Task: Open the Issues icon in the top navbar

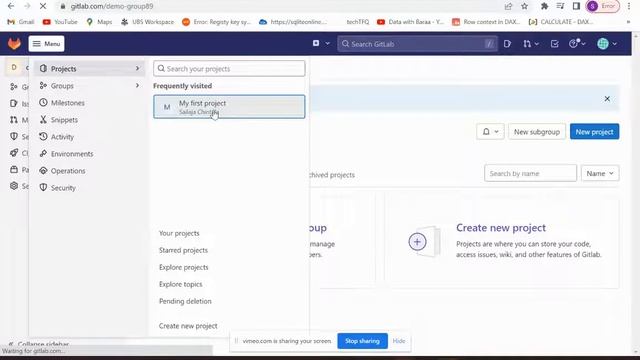Action: click(x=507, y=44)
